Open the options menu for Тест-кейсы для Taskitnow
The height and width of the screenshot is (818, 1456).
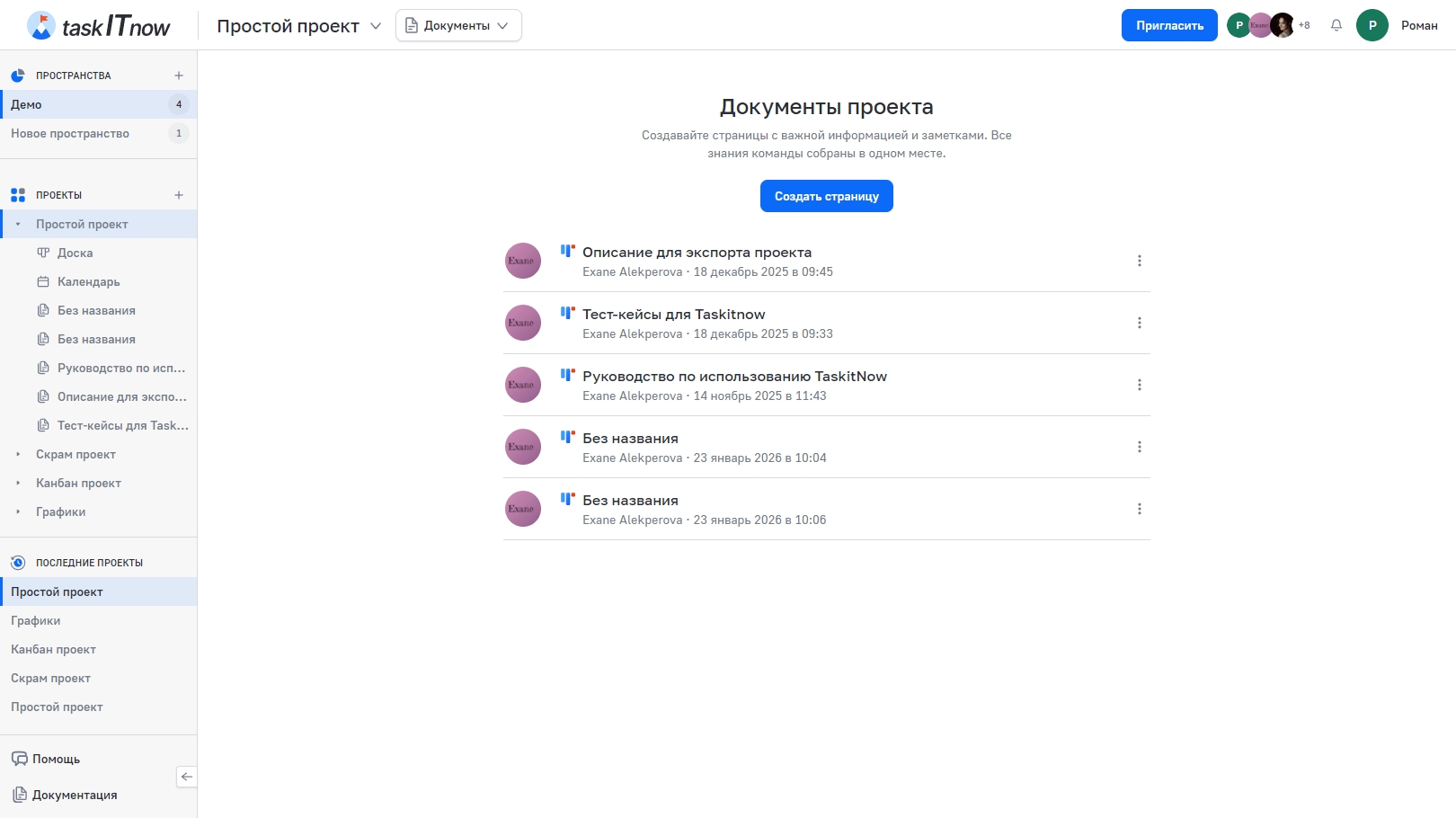(1139, 323)
